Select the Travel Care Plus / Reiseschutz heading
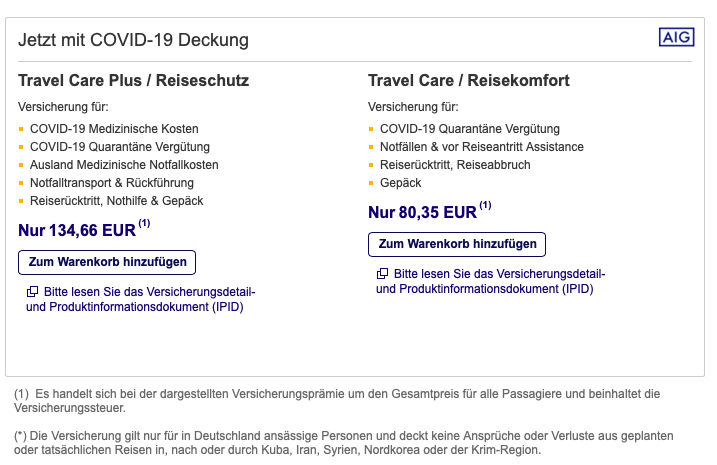The image size is (717, 465). (134, 80)
